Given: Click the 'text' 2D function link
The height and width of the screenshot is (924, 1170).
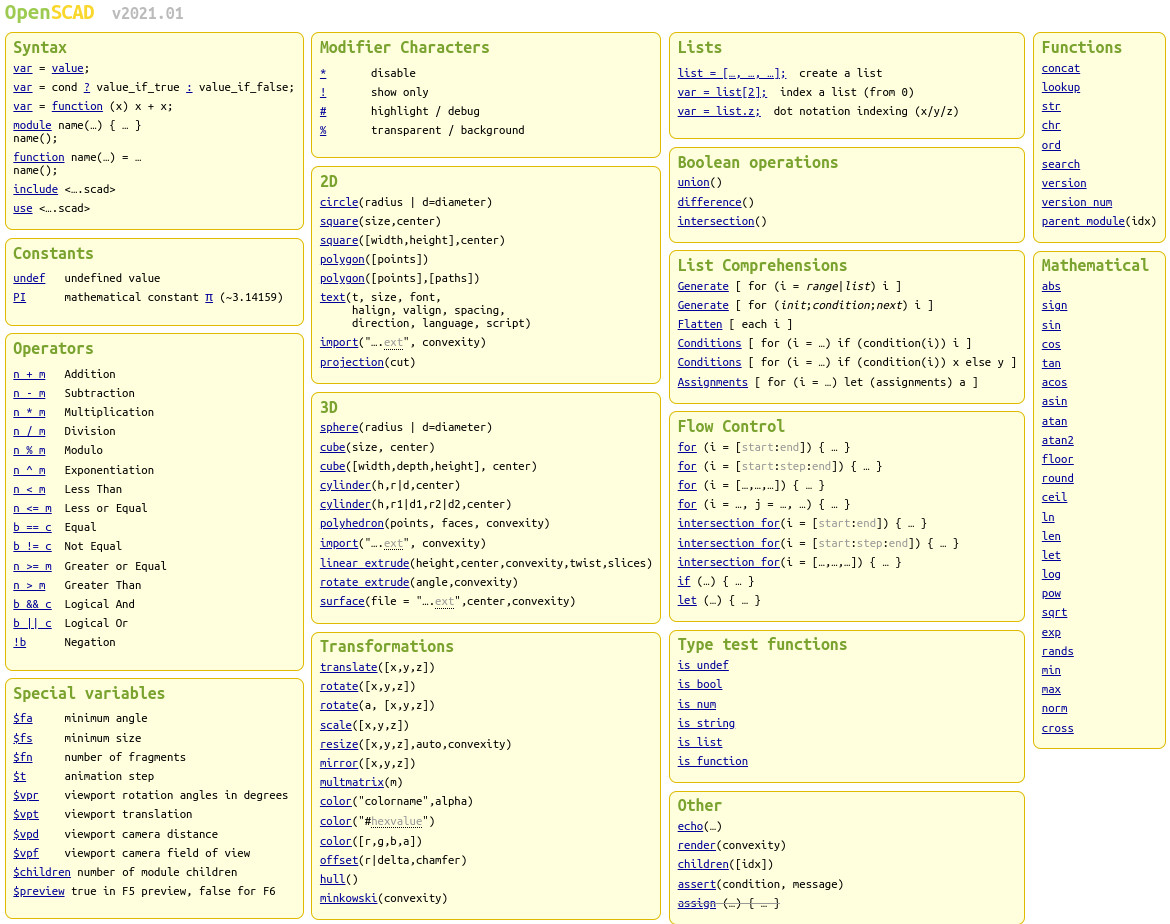Looking at the screenshot, I should tap(332, 298).
